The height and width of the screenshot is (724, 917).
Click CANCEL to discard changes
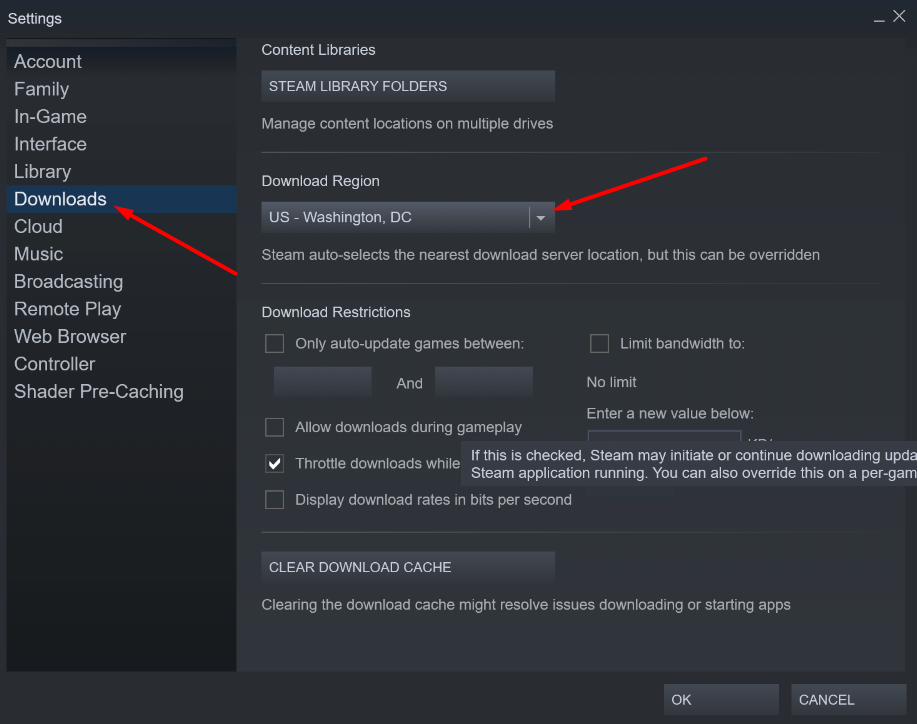[849, 699]
